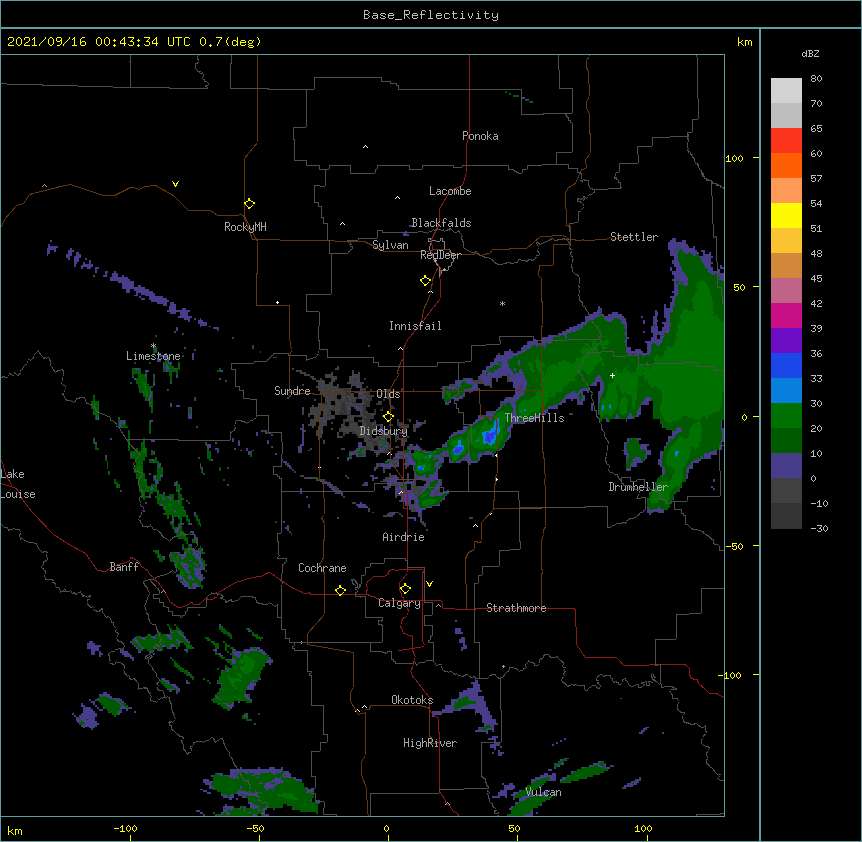
Task: Click the RockyMH label
Action: tap(245, 227)
